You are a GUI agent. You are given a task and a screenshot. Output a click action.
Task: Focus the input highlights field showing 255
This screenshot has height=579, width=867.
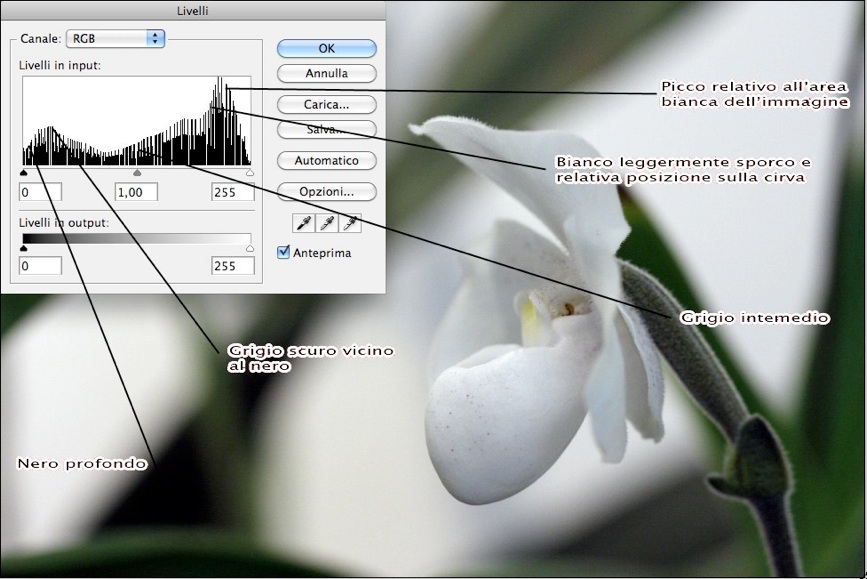click(x=232, y=192)
